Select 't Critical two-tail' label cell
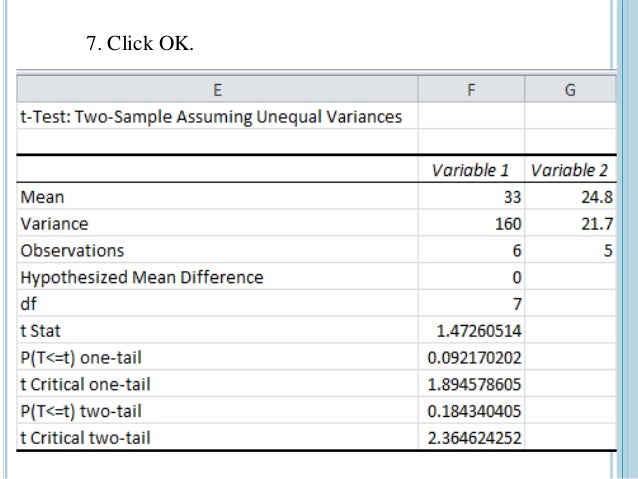638x479 pixels. tap(217, 437)
